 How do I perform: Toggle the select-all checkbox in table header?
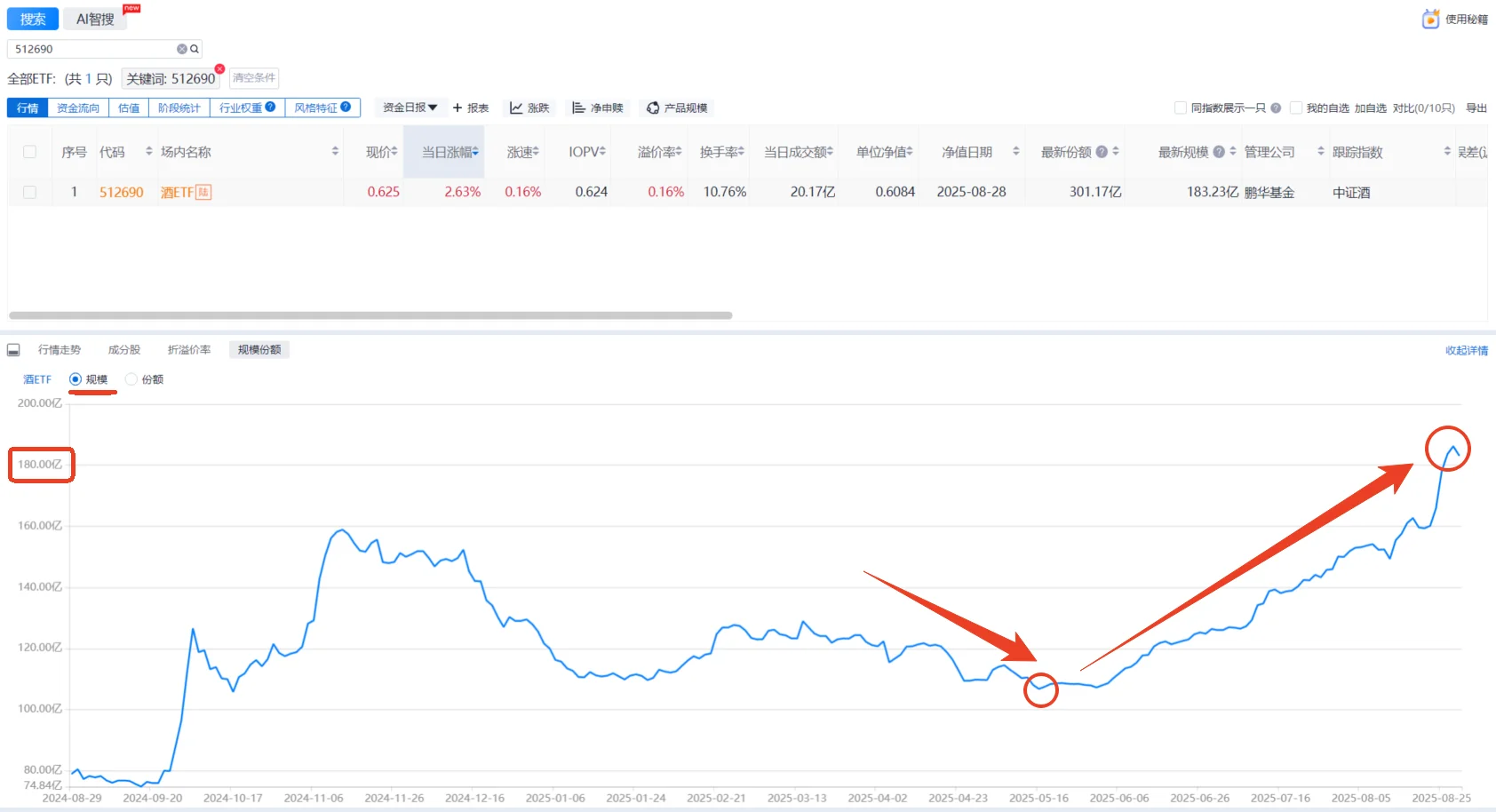[30, 152]
